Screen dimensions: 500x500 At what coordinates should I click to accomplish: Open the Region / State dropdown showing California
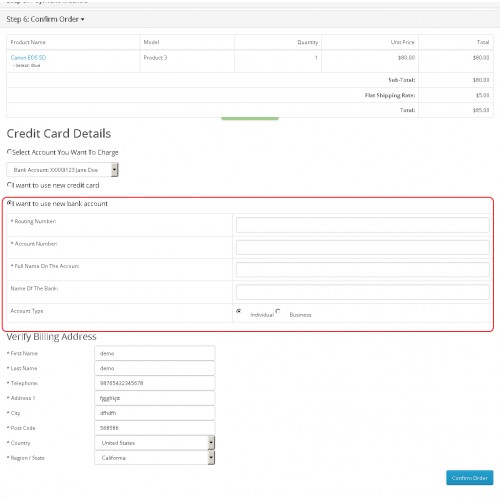(155, 458)
